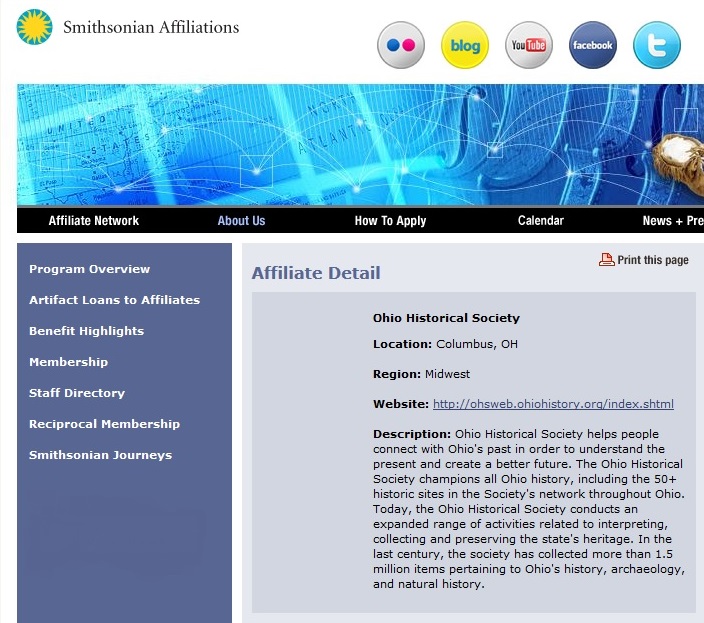Screen dimensions: 704x623
Task: Click the Affiliate Detail heading
Action: coord(316,273)
